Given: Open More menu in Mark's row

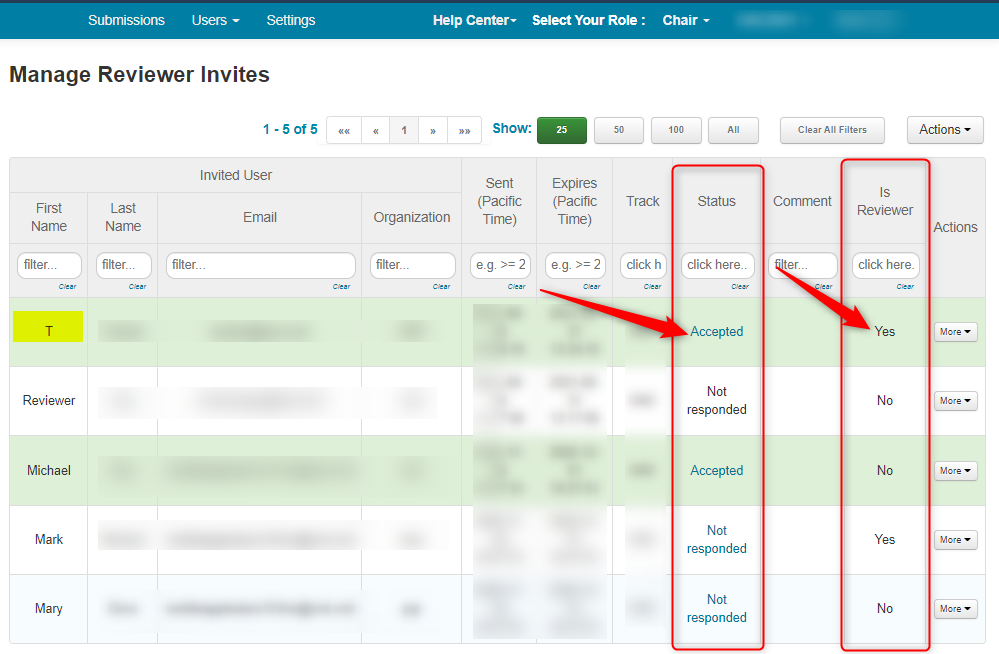Looking at the screenshot, I should pyautogui.click(x=956, y=539).
